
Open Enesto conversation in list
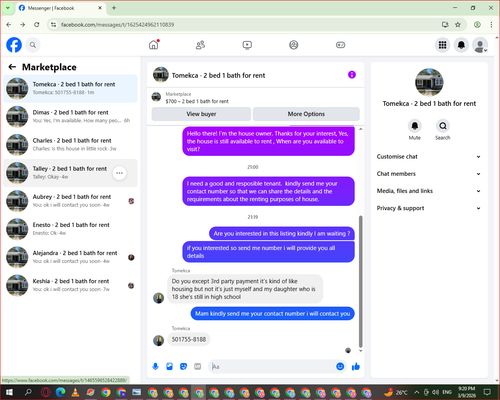click(x=70, y=229)
